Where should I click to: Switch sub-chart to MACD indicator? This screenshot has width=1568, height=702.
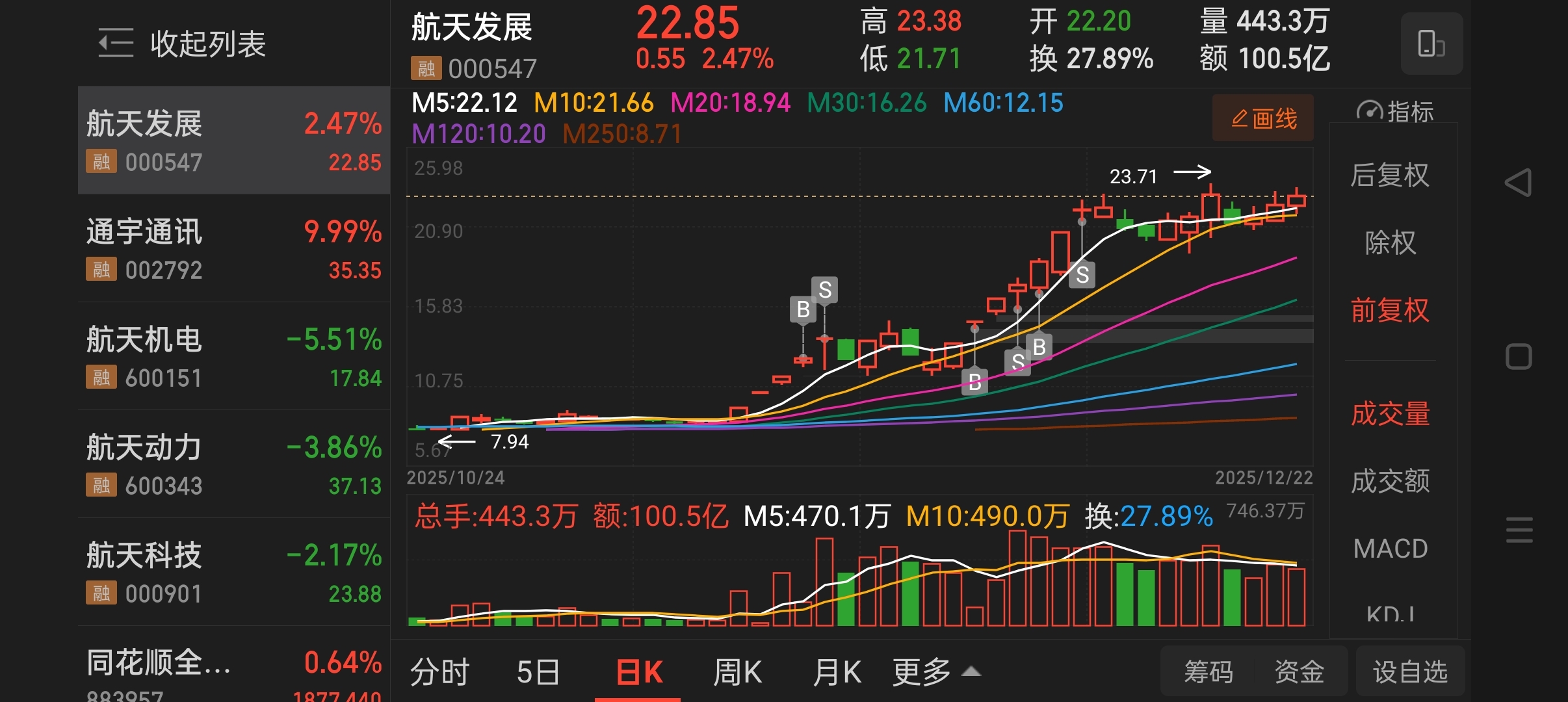pos(1390,549)
